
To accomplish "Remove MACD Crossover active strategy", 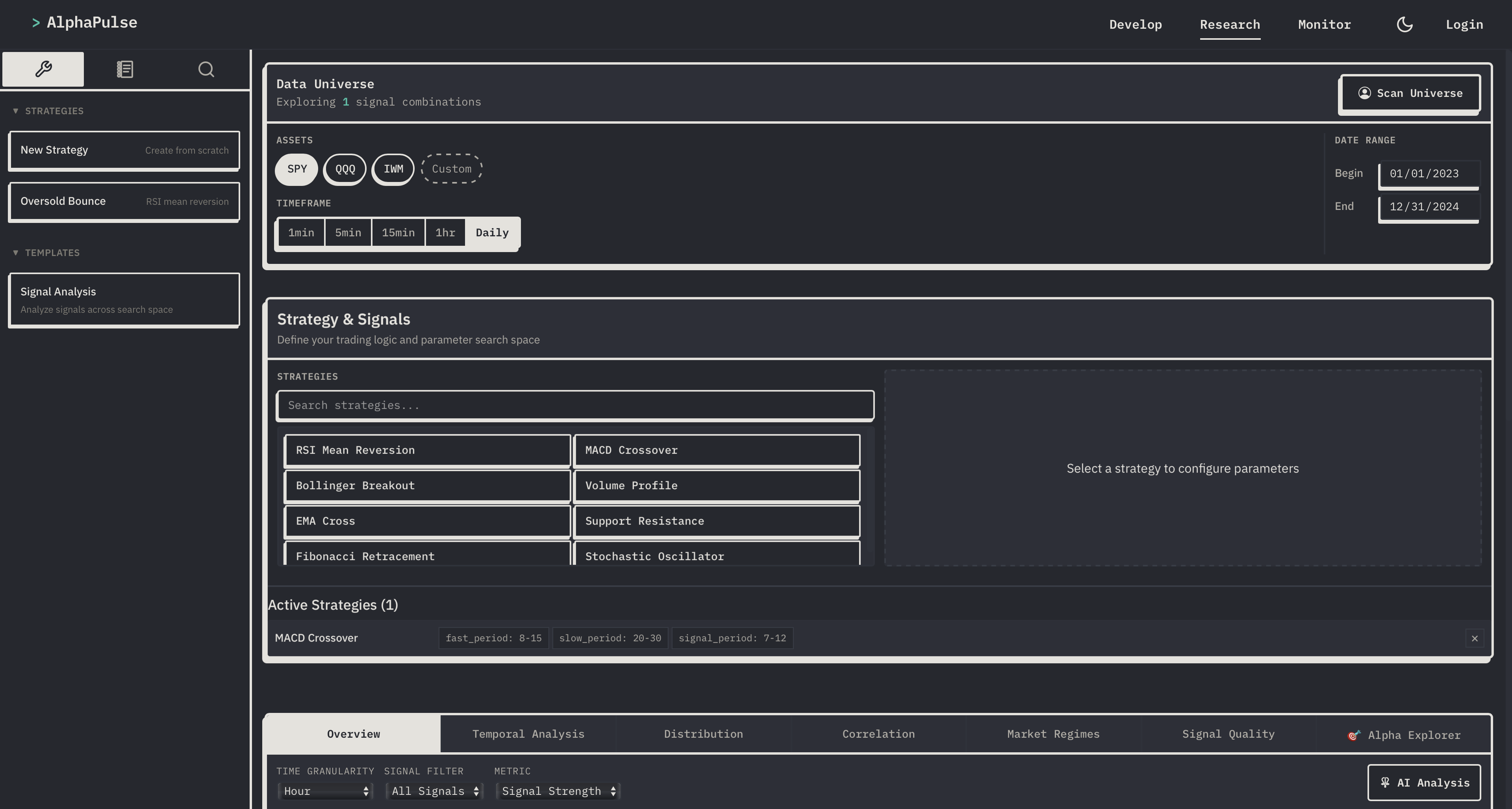I will pos(1475,638).
